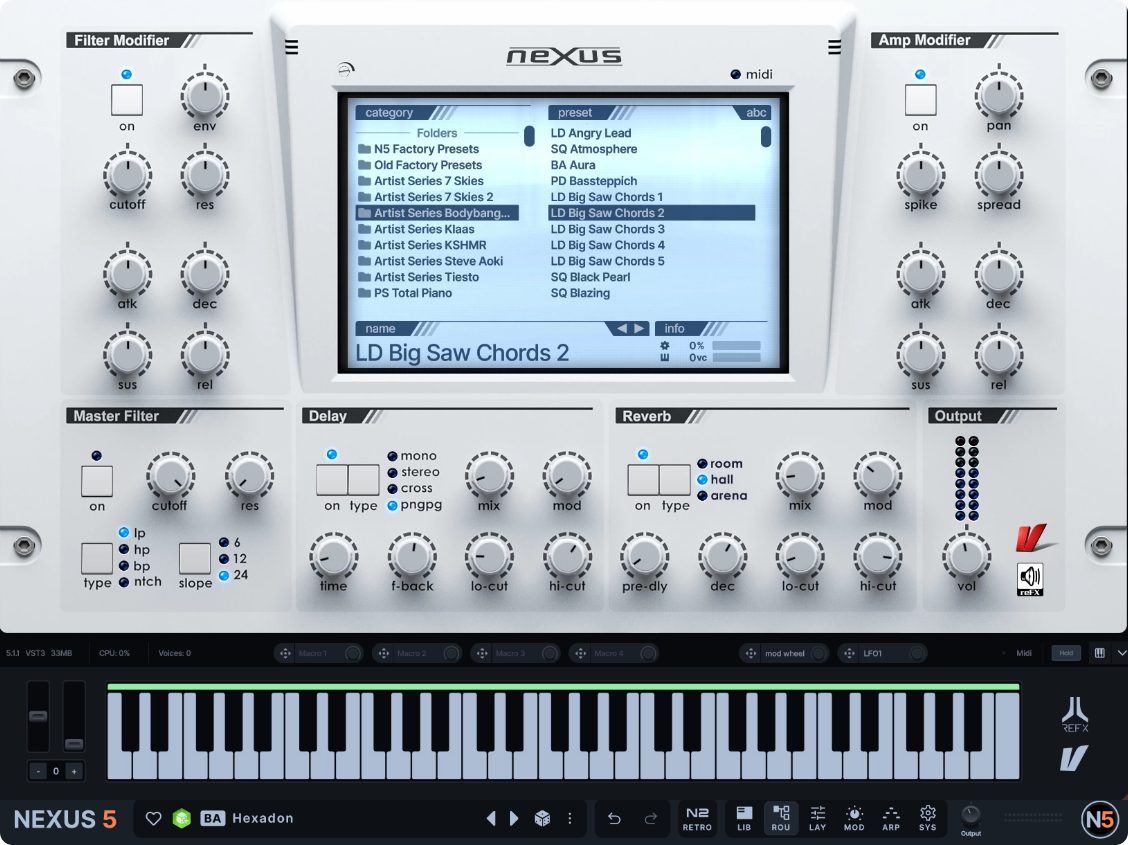Viewport: 1128px width, 845px height.
Task: Click the green expansion cube icon
Action: coord(181,818)
